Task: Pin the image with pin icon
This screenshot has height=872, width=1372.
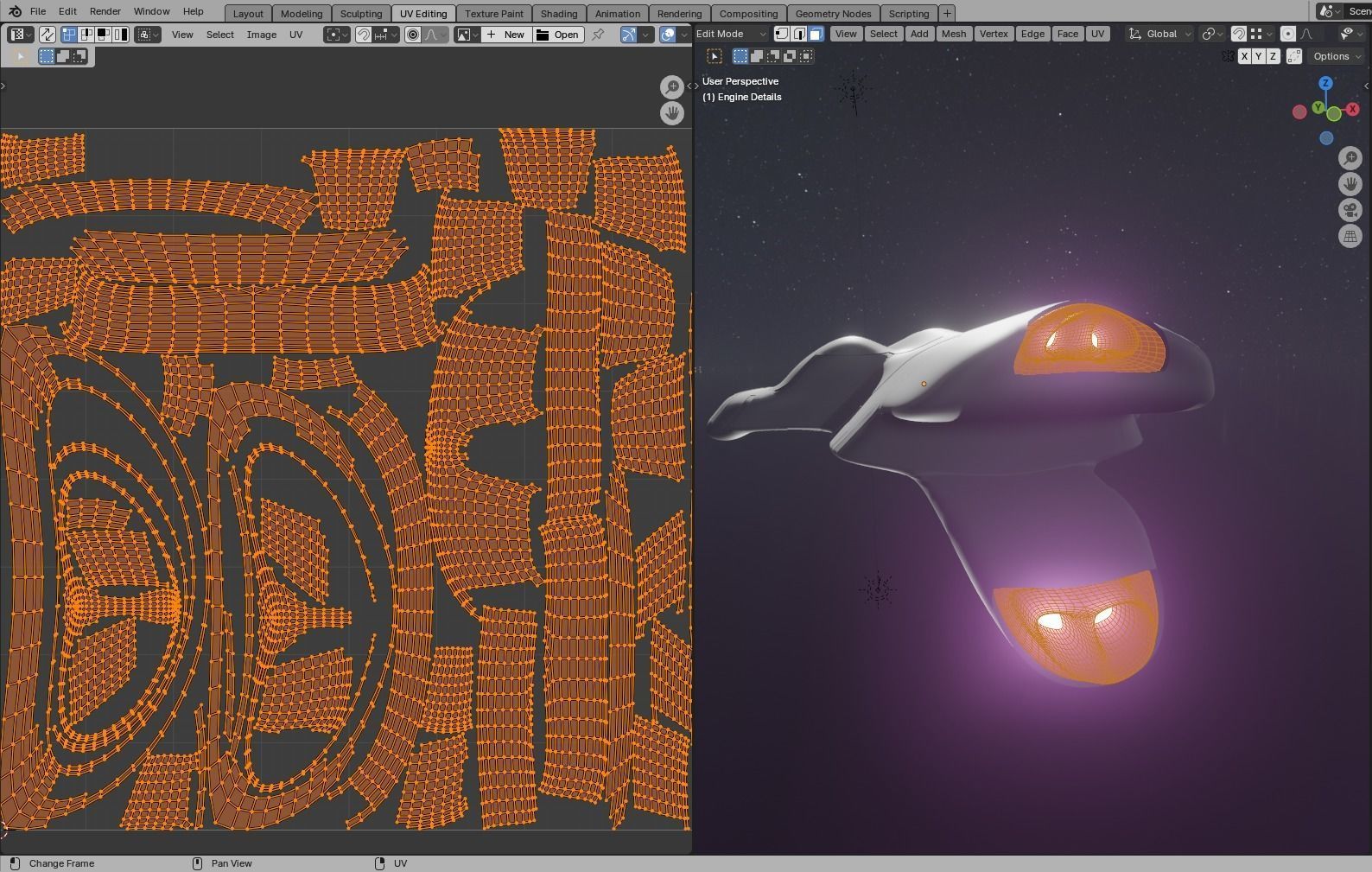Action: click(597, 35)
